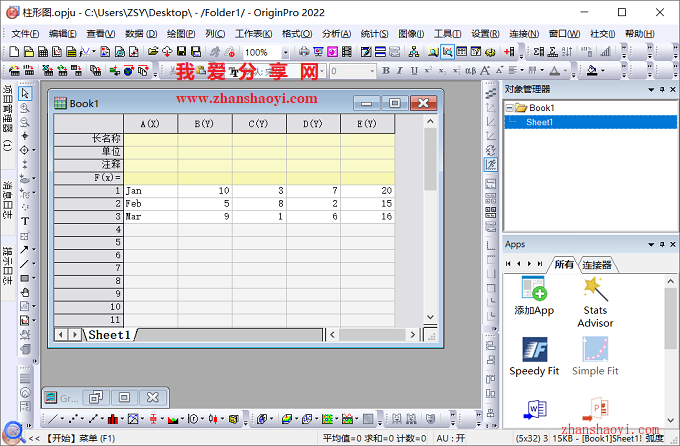The height and width of the screenshot is (446, 680).
Task: Expand the area plot dropdown arrow
Action: click(182, 419)
